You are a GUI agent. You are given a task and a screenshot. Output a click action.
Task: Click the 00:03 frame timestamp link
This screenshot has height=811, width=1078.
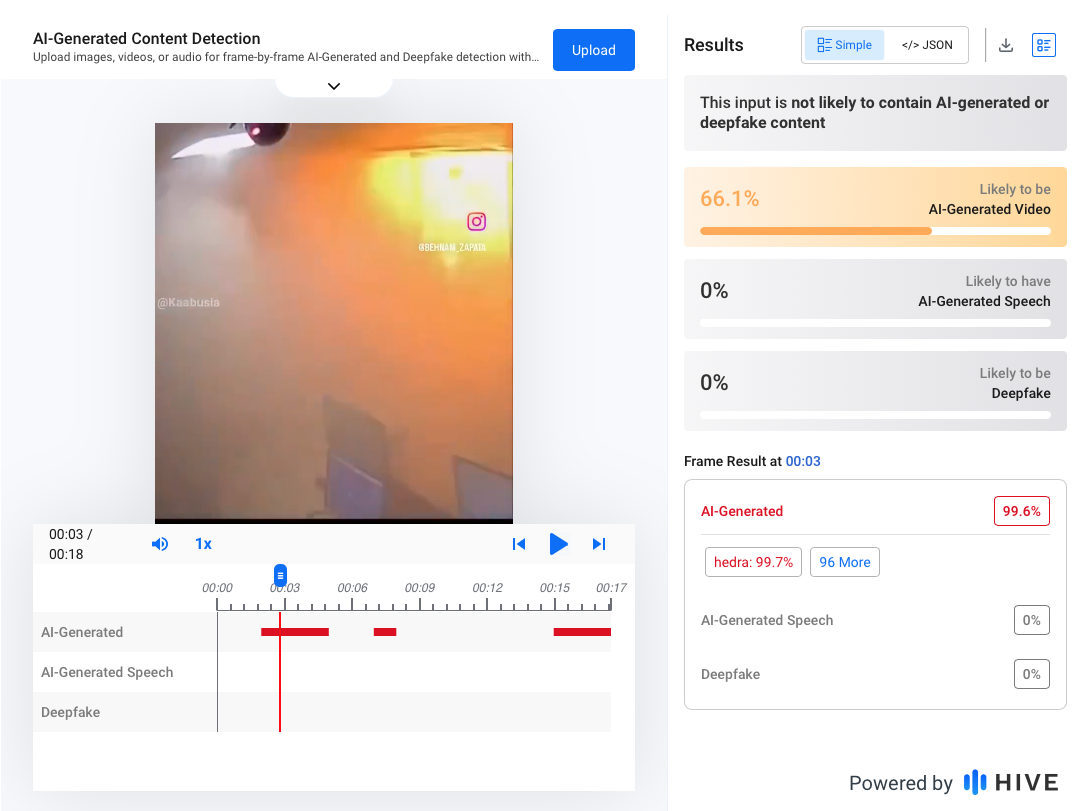point(803,461)
